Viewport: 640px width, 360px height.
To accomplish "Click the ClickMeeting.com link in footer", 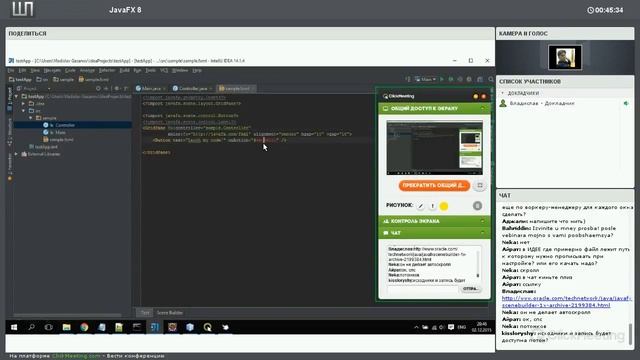I will [x=76, y=356].
